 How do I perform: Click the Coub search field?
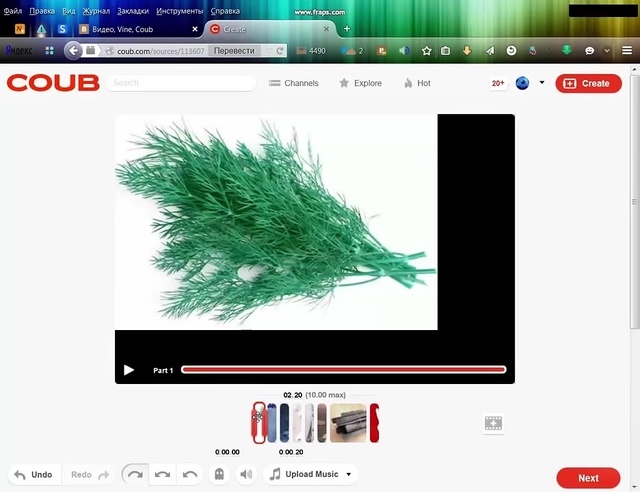click(x=182, y=83)
